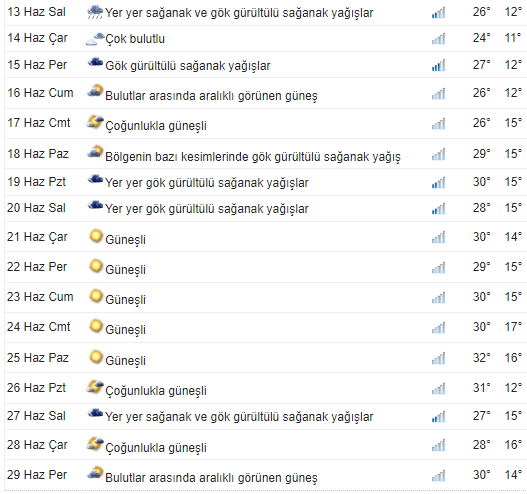Select the date '18 Haz Paz'
This screenshot has height=494, width=527.
tap(38, 154)
